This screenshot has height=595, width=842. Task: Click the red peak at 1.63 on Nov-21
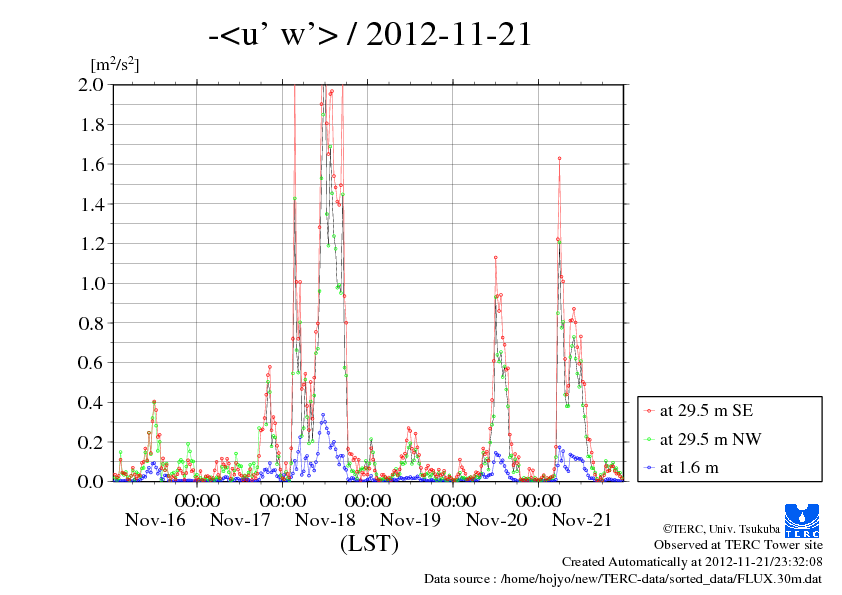pos(560,158)
